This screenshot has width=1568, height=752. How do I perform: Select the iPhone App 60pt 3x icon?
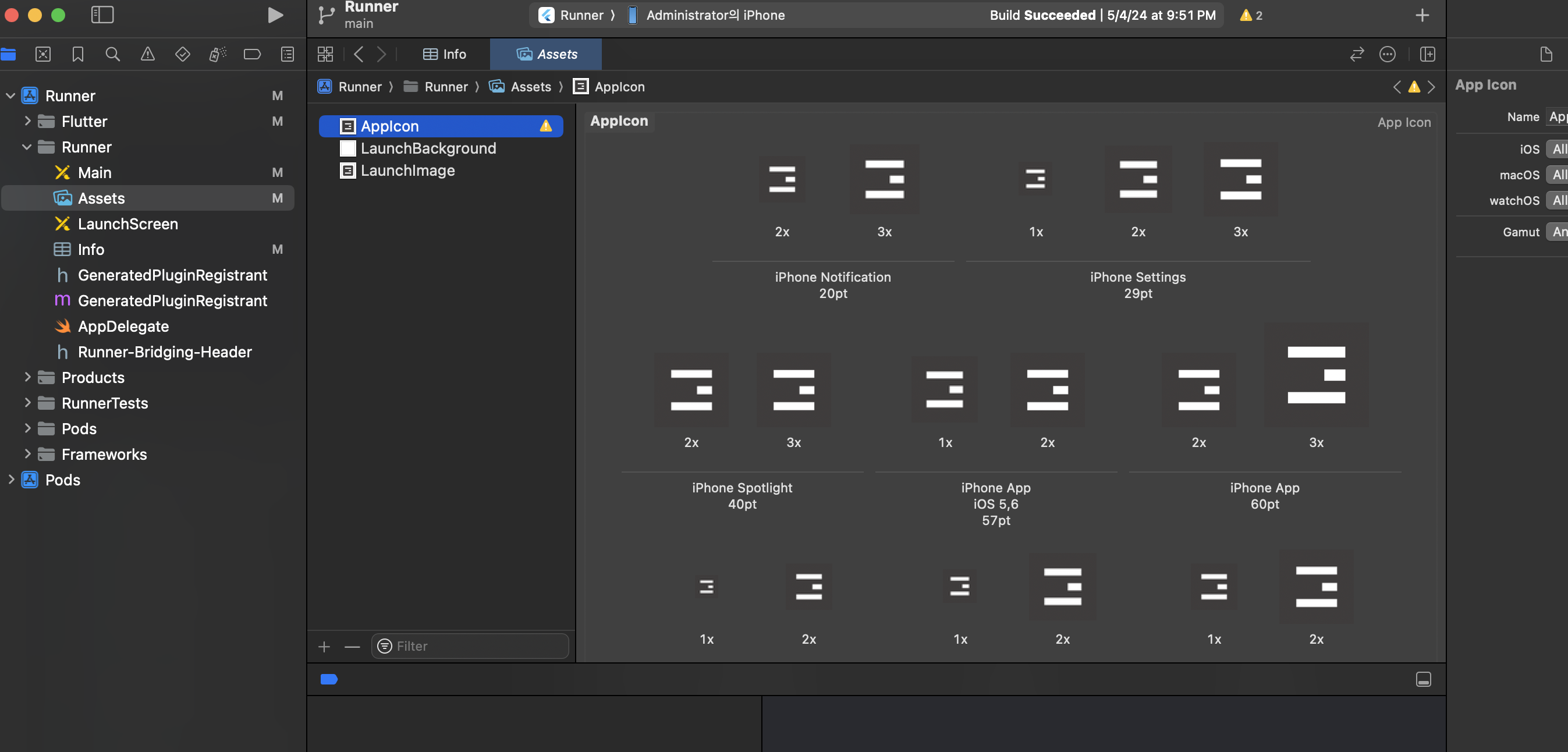click(1316, 375)
